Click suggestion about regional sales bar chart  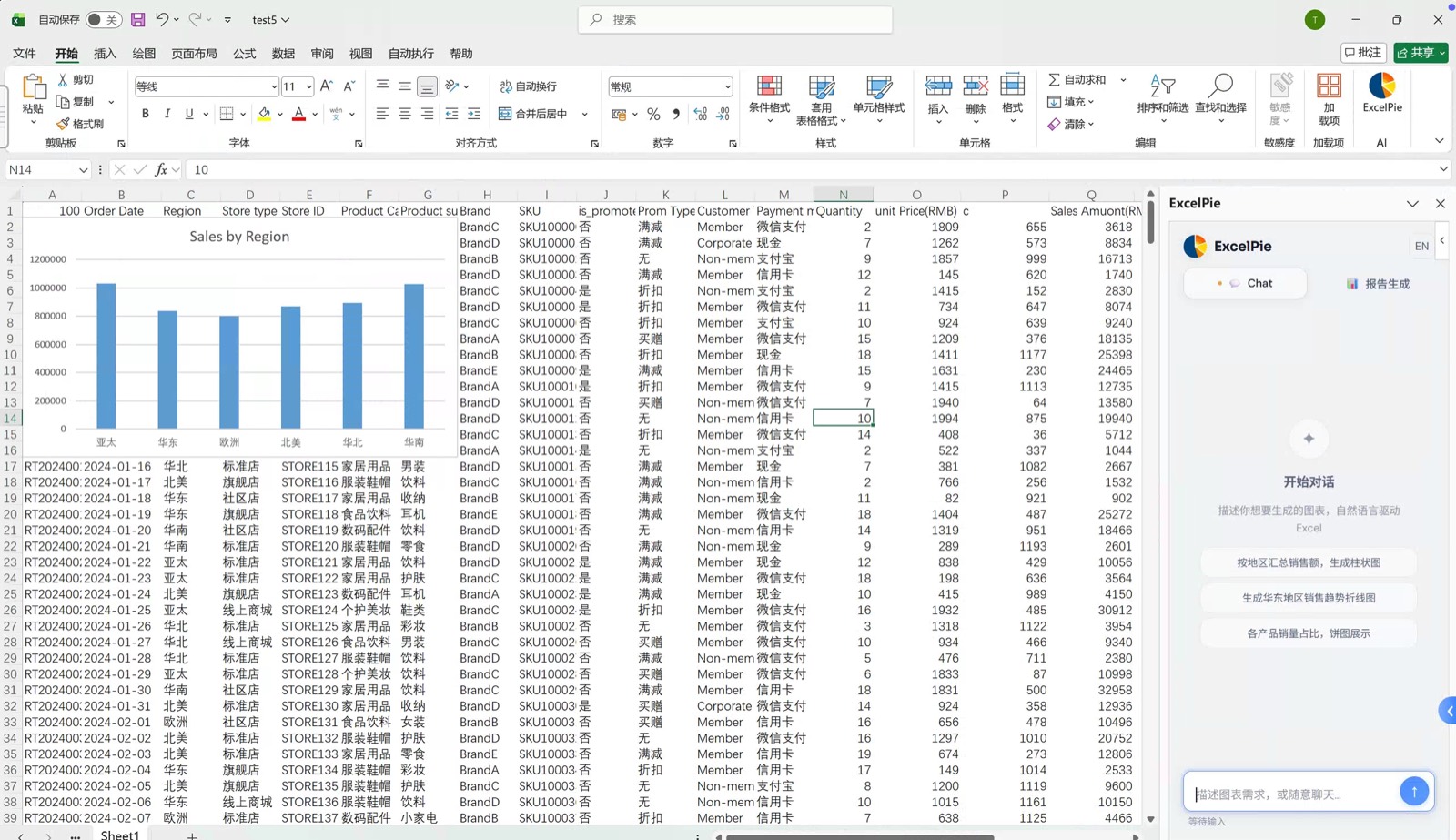coord(1309,562)
